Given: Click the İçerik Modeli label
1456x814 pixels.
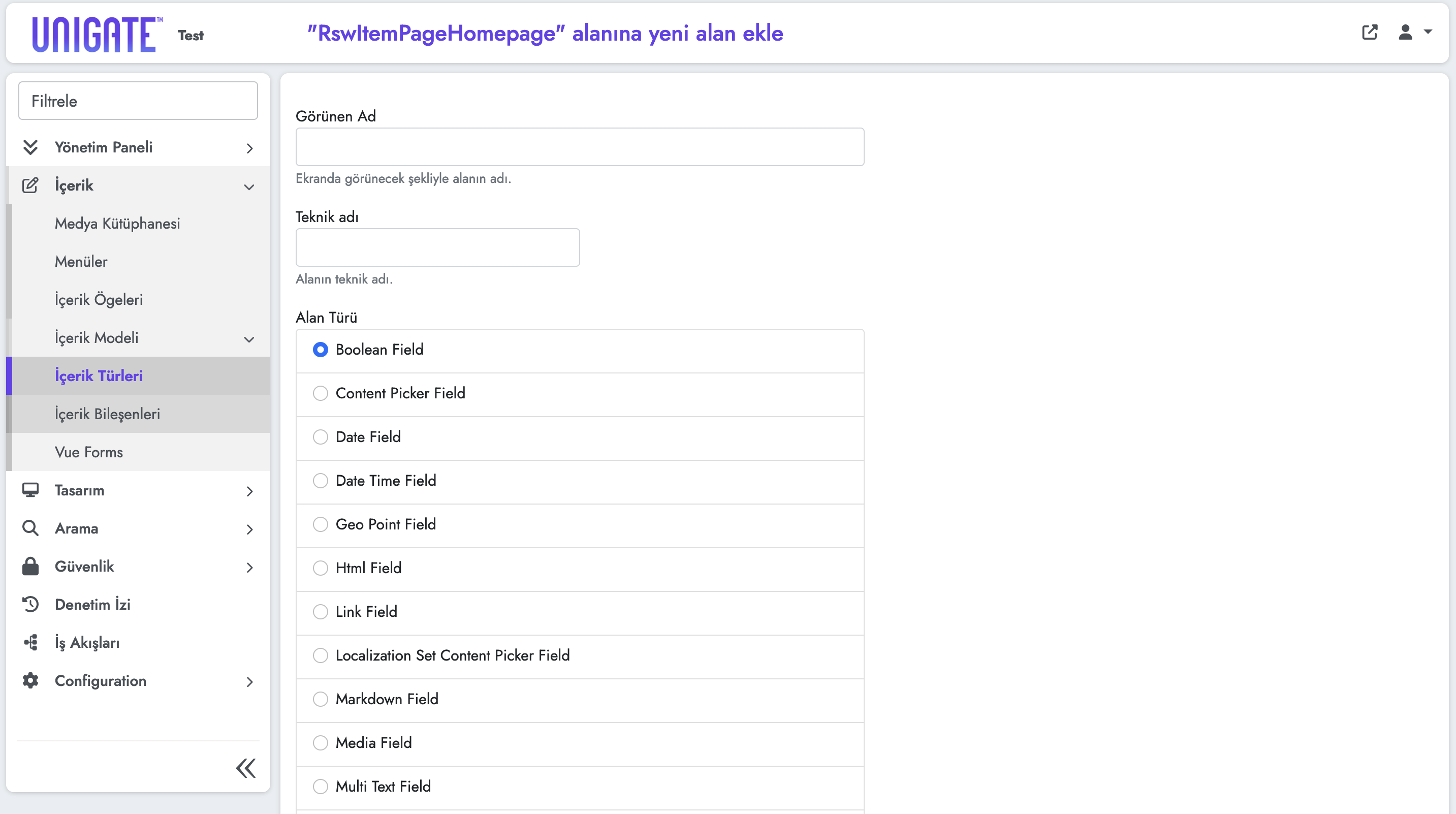Looking at the screenshot, I should 97,337.
